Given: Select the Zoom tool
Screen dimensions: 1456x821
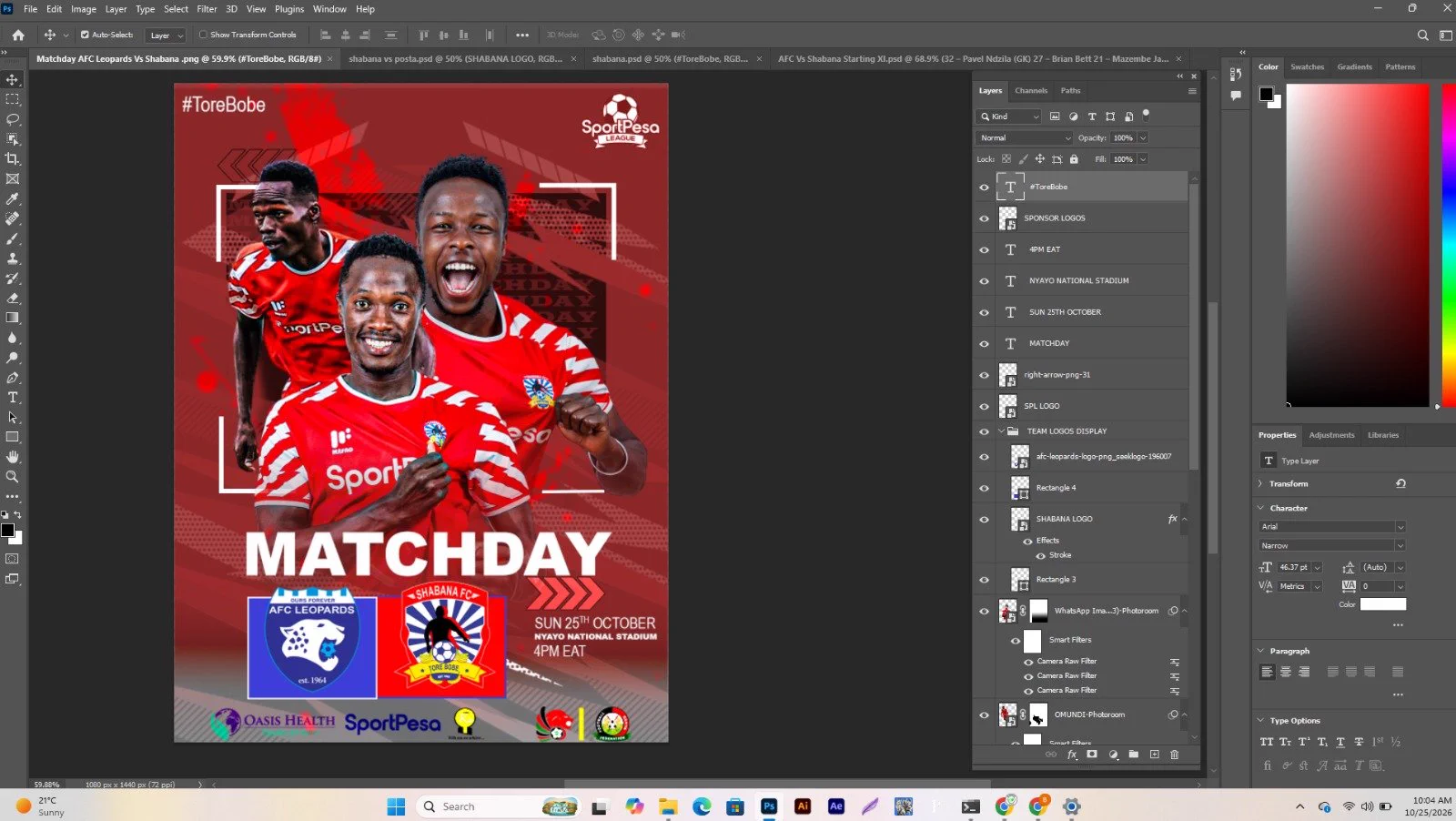Looking at the screenshot, I should (13, 476).
